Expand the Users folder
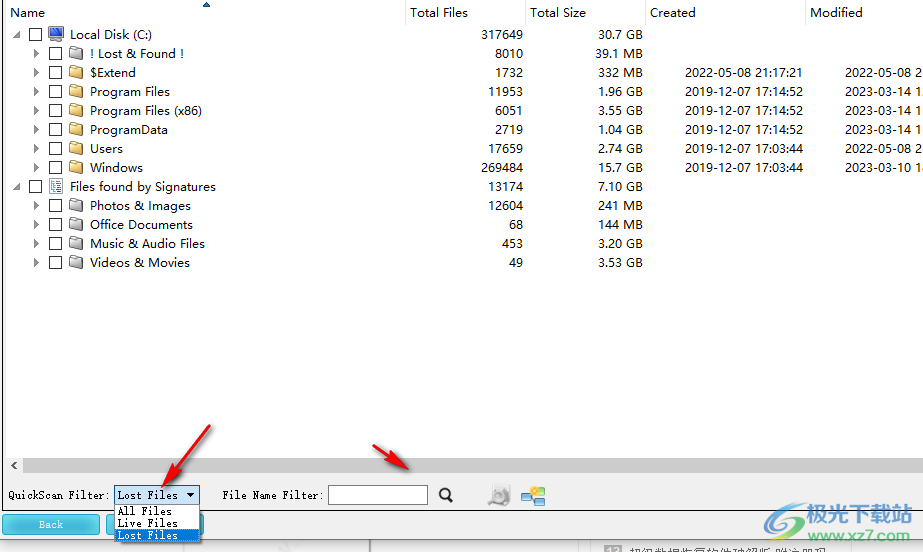The width and height of the screenshot is (923, 552). pos(36,148)
